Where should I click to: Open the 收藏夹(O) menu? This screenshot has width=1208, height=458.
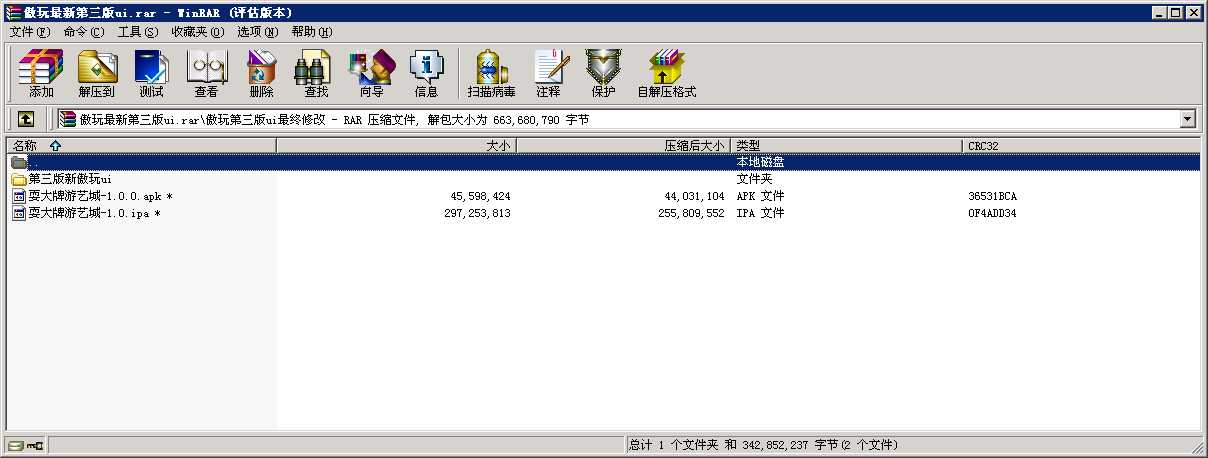click(198, 32)
